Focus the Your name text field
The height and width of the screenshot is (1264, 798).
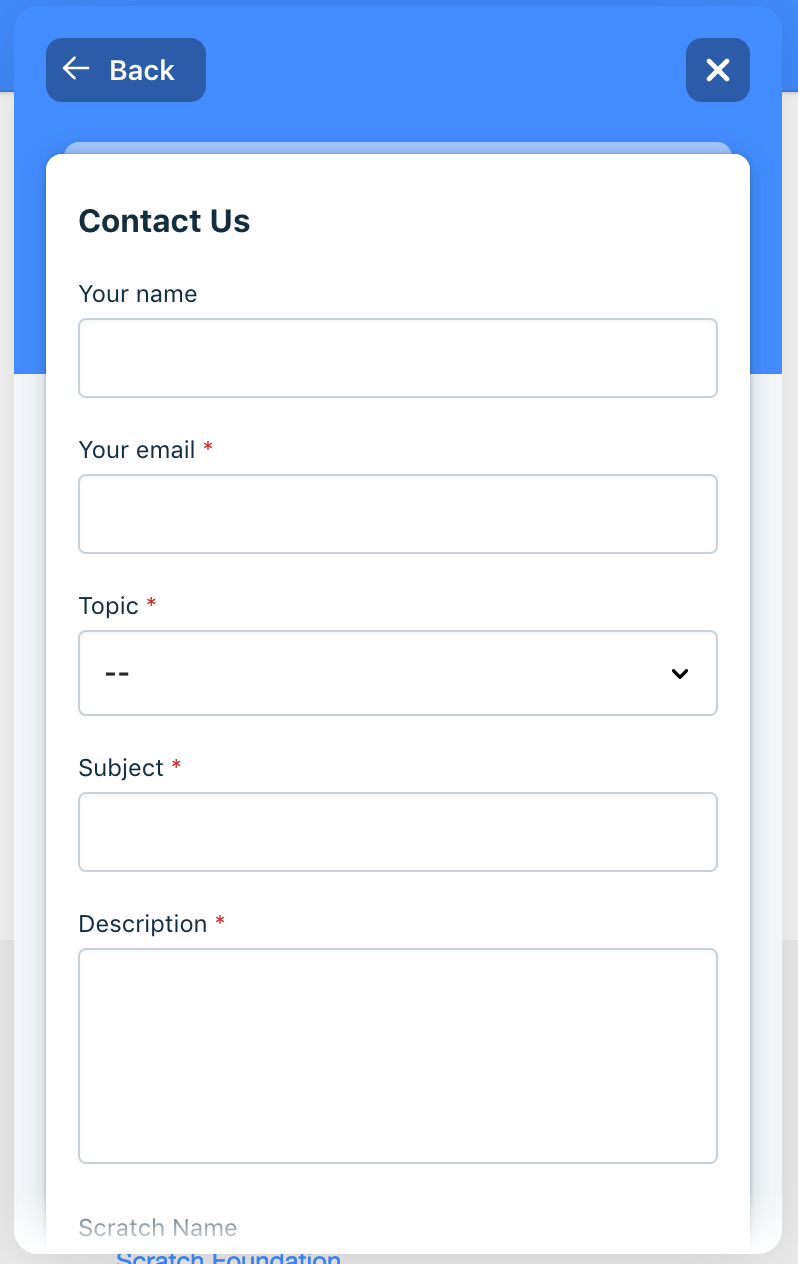(x=398, y=358)
